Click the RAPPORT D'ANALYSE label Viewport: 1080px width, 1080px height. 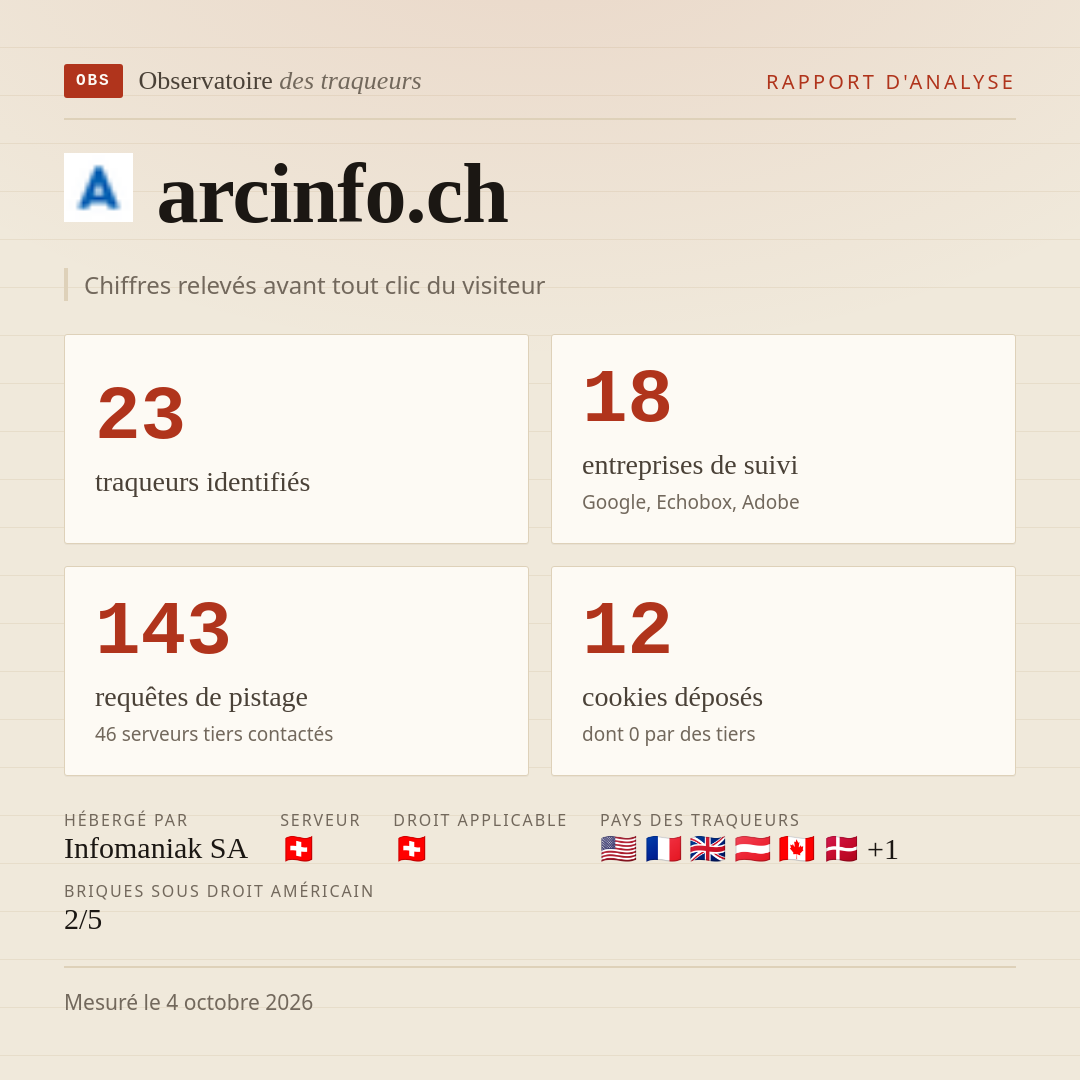[891, 82]
